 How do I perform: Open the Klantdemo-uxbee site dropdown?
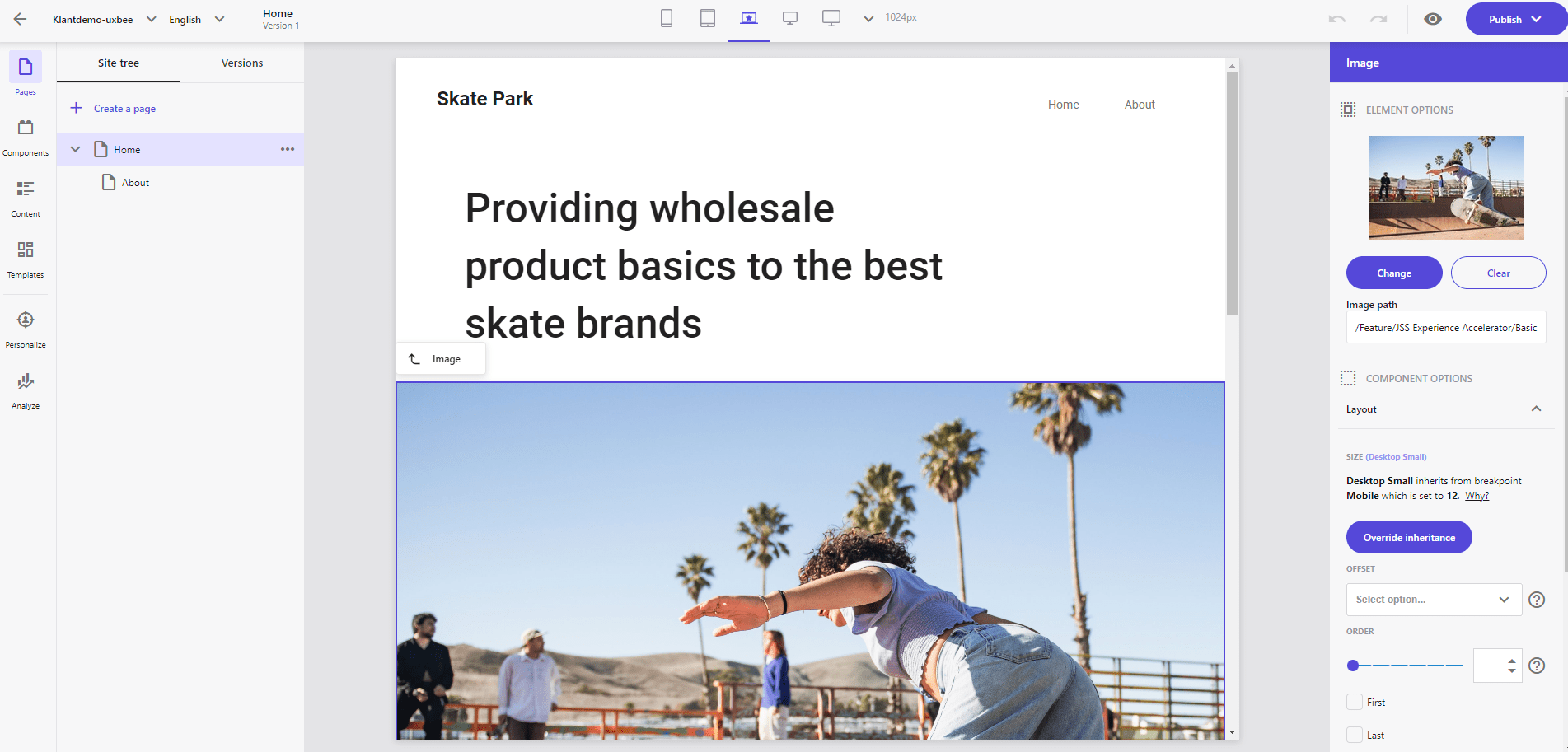coord(104,19)
